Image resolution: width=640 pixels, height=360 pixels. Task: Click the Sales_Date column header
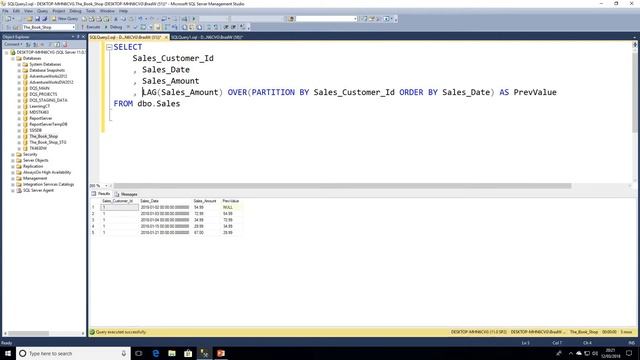[165, 201]
